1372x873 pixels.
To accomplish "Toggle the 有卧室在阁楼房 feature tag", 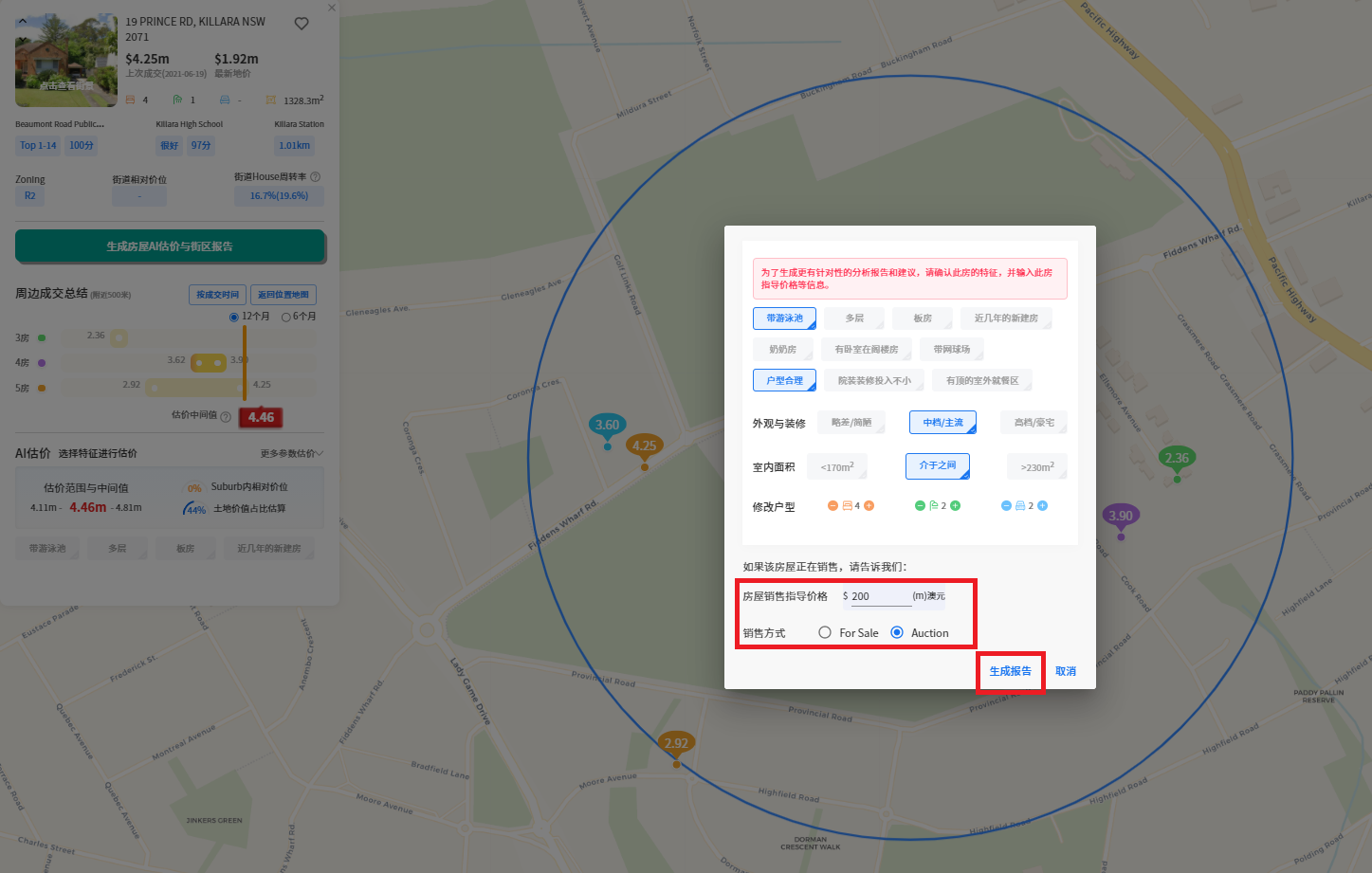I will (x=867, y=350).
